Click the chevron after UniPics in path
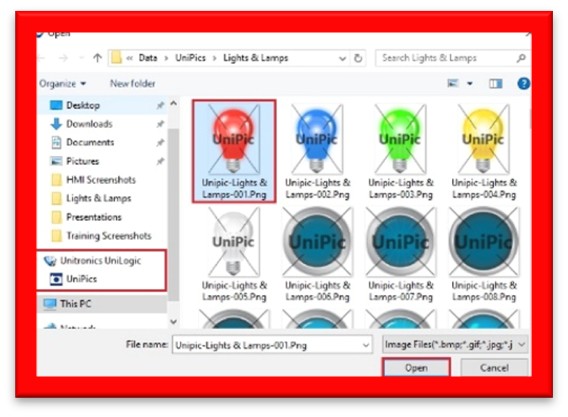 pos(214,58)
